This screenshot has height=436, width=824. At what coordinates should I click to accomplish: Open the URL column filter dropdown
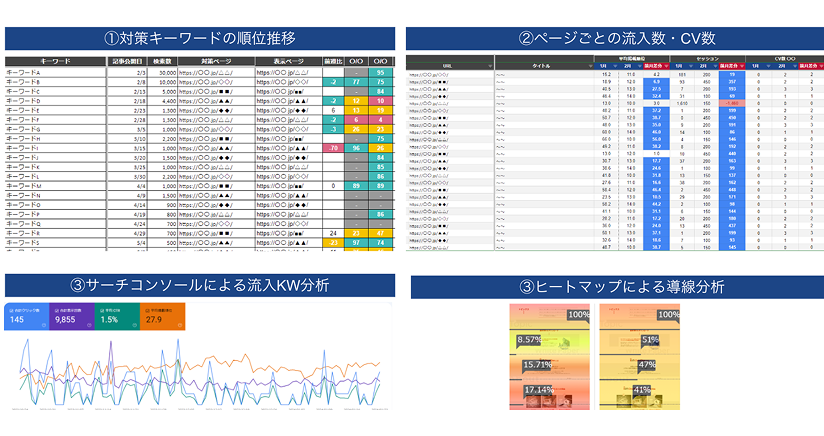coord(491,67)
